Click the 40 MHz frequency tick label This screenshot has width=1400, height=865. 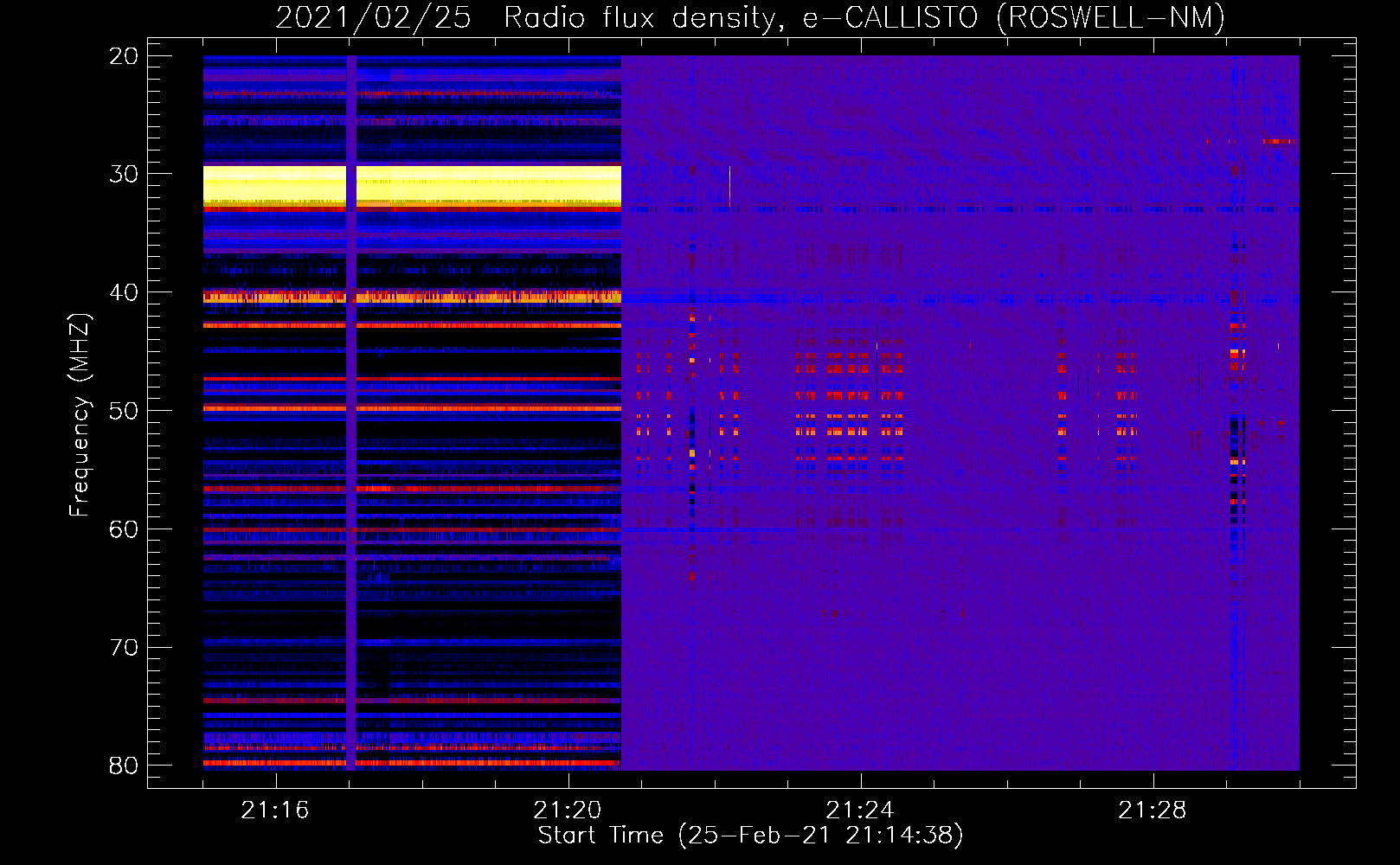124,292
